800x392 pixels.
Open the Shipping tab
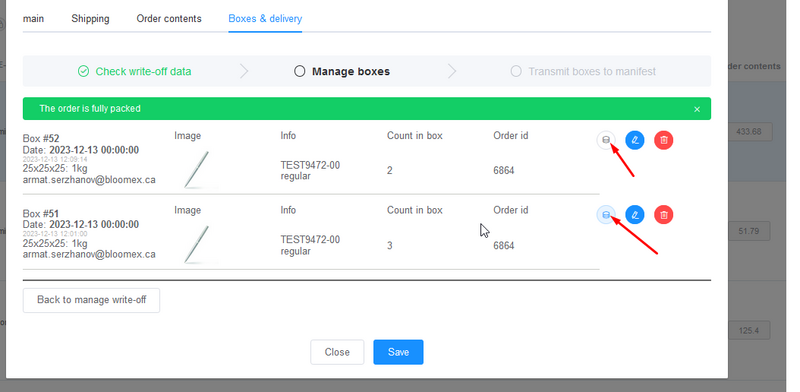point(90,19)
